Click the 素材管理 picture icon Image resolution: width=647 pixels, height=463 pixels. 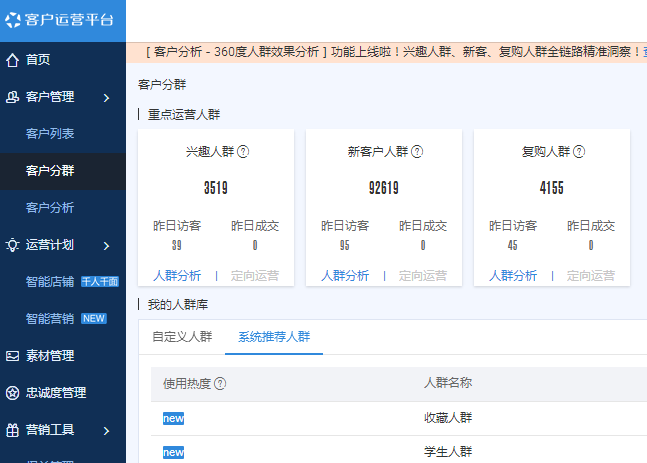[12, 356]
